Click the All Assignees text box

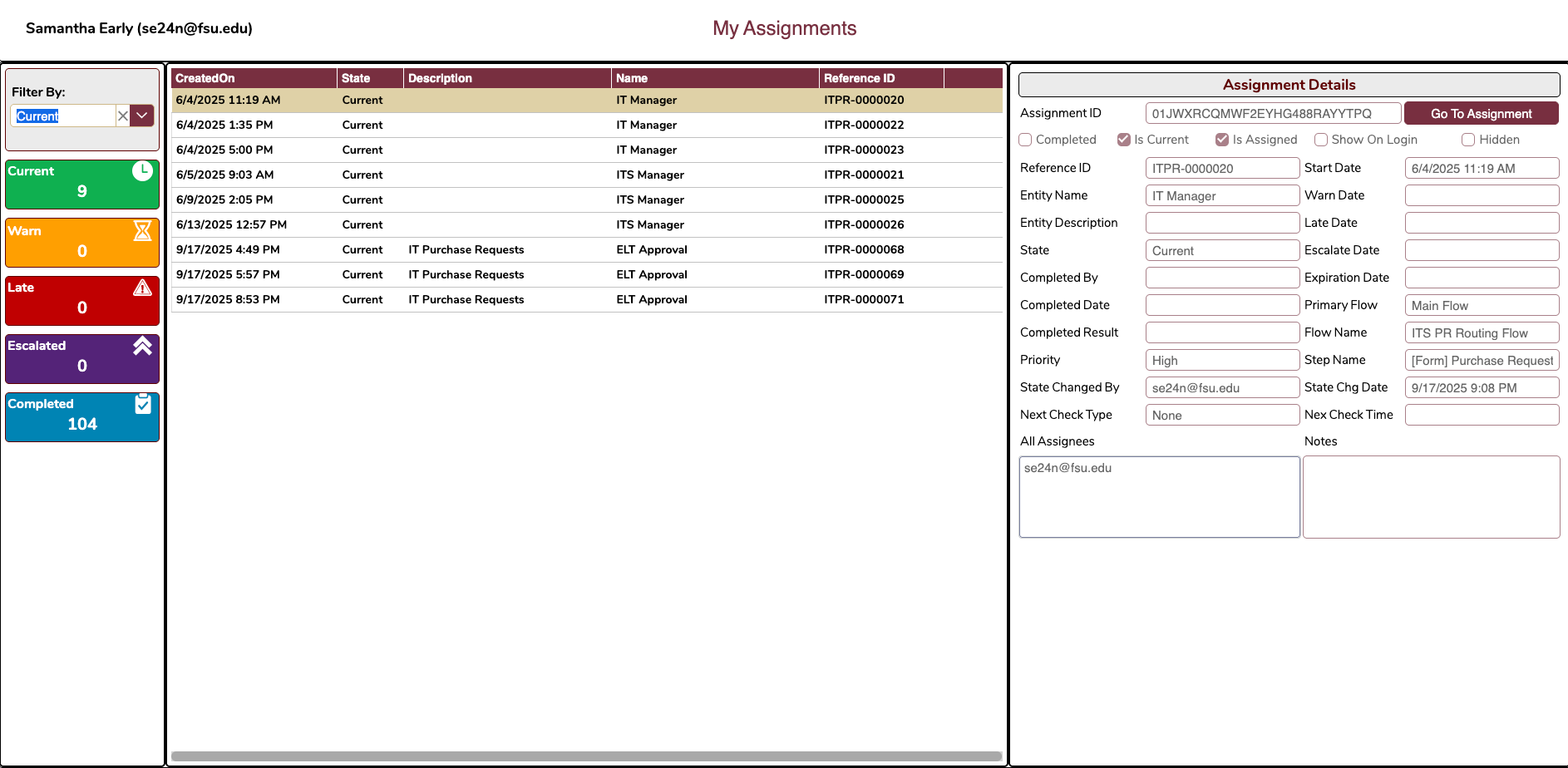[x=1160, y=497]
